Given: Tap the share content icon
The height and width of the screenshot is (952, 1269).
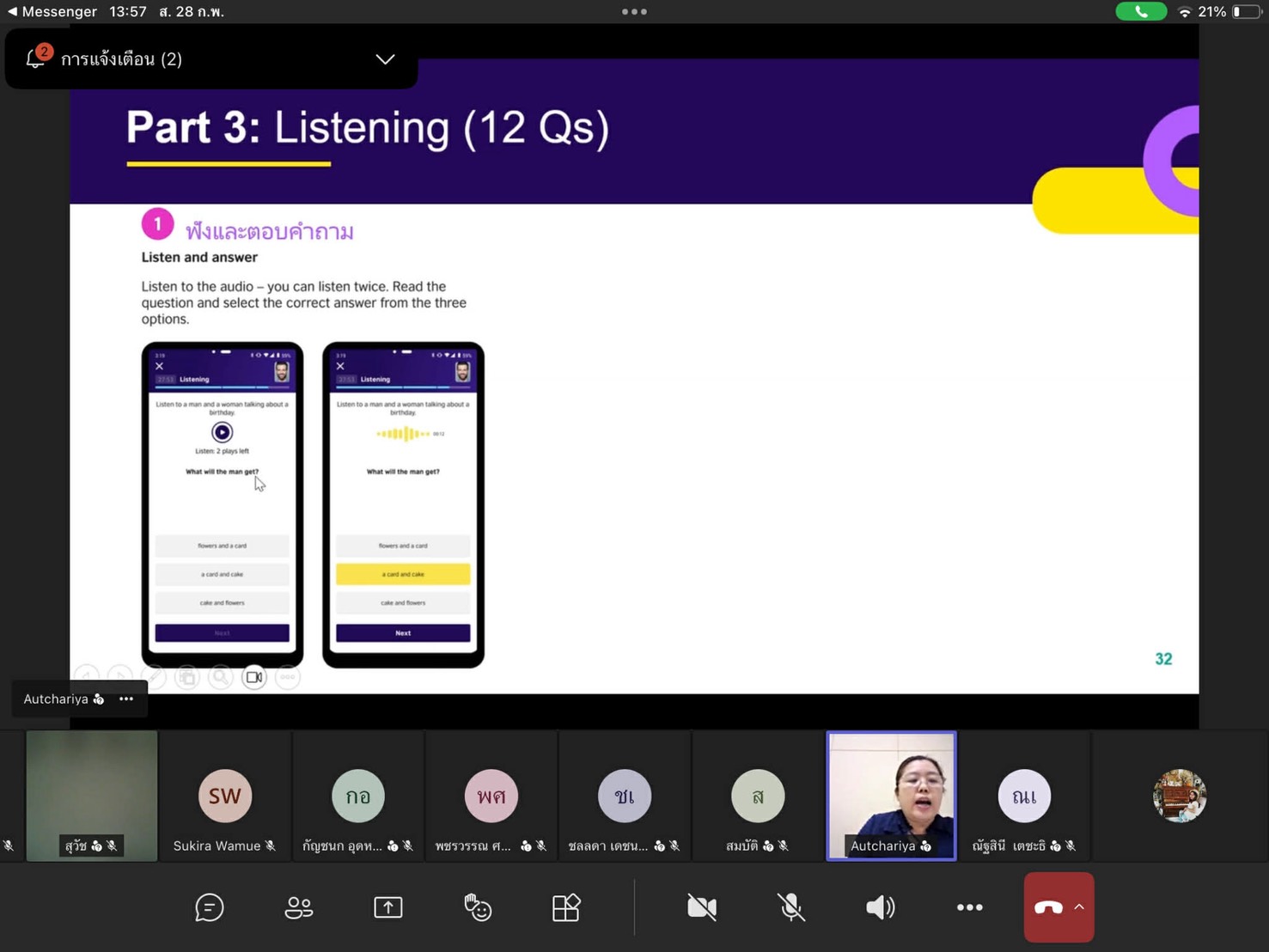Looking at the screenshot, I should (387, 907).
